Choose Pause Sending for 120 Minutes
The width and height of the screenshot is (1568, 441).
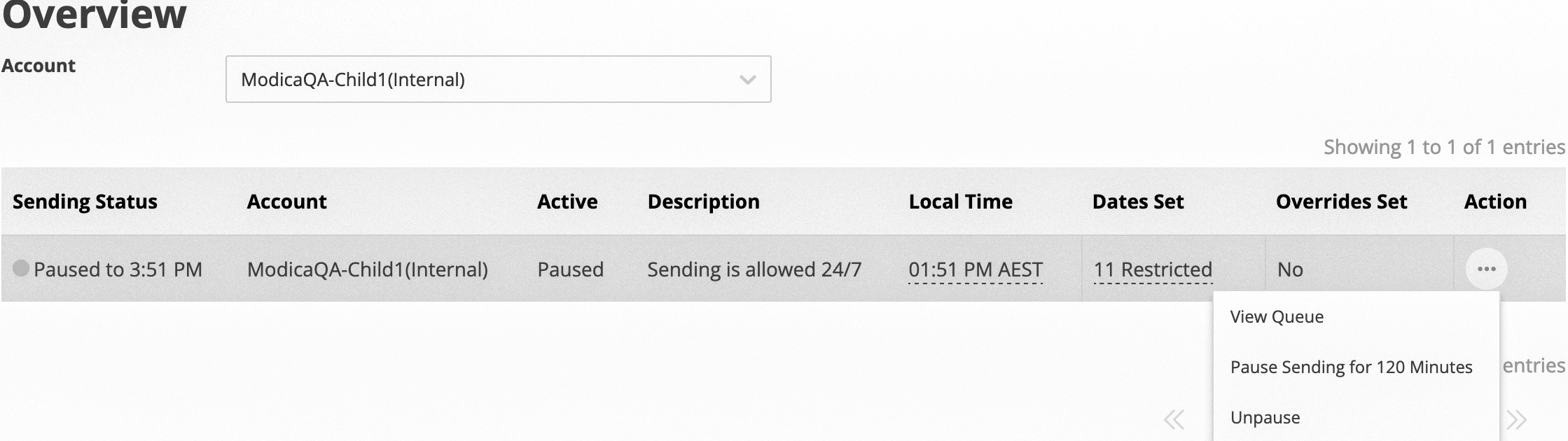(1352, 366)
